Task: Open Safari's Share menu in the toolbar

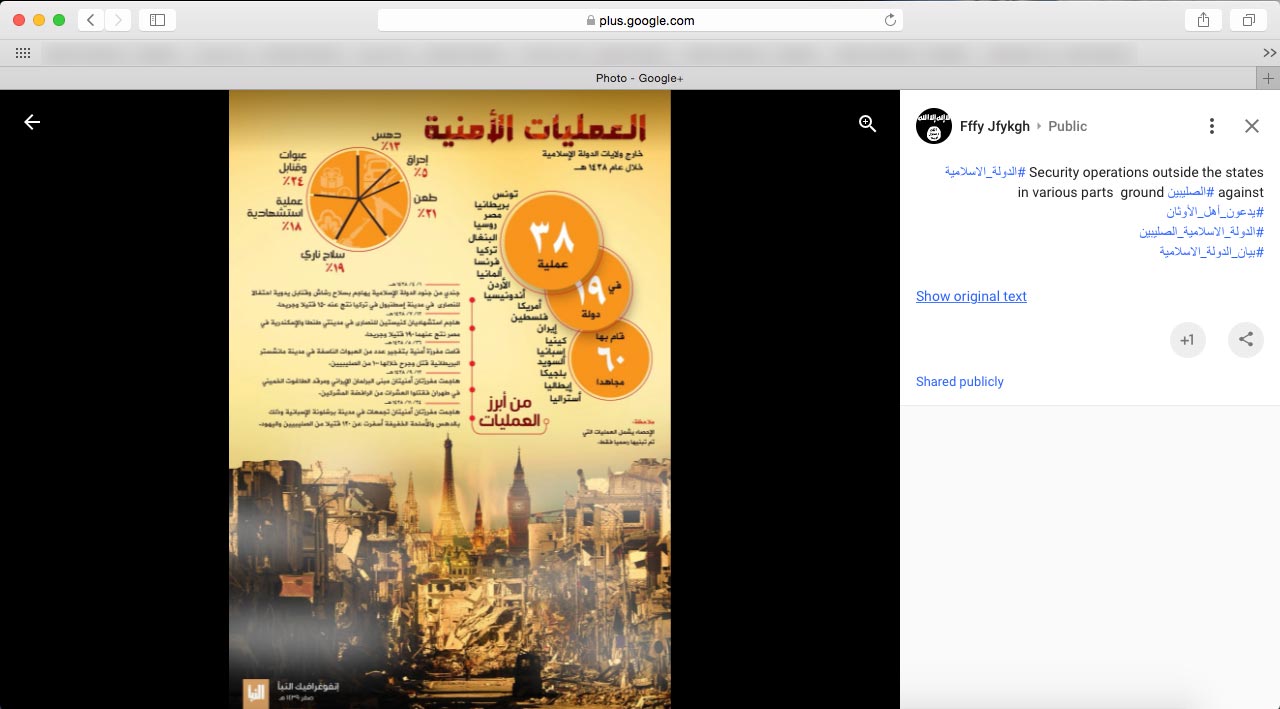Action: pyautogui.click(x=1202, y=20)
